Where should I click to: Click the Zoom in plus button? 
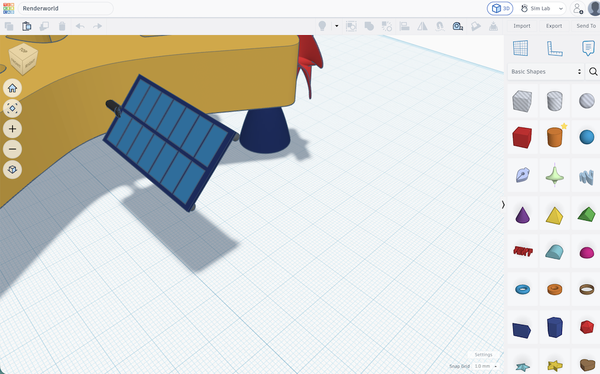pos(12,129)
